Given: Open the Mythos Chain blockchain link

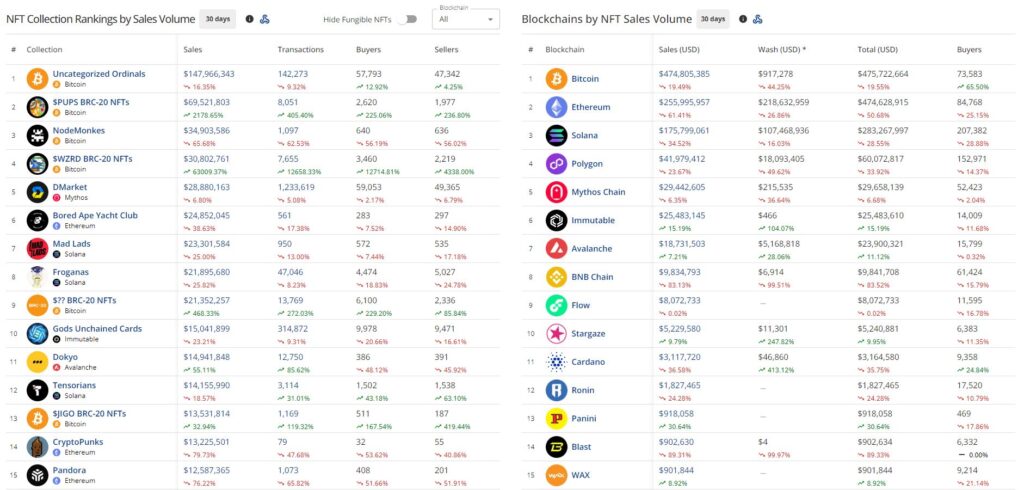Looking at the screenshot, I should [599, 192].
